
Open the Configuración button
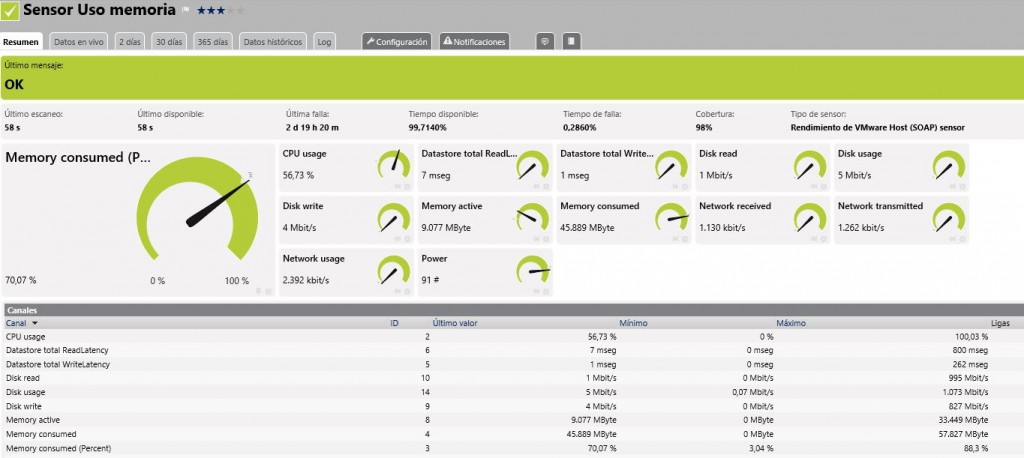(x=397, y=42)
